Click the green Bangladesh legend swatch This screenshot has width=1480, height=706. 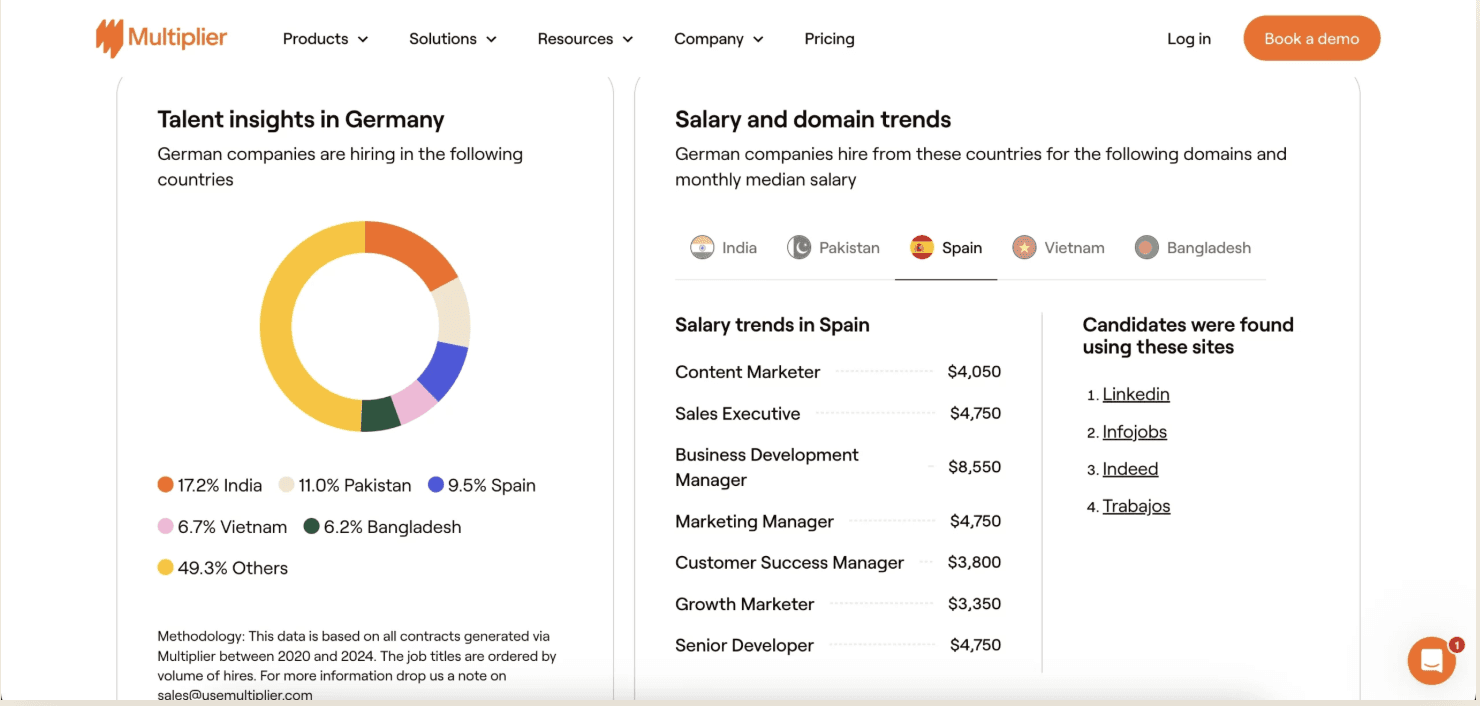pyautogui.click(x=312, y=526)
